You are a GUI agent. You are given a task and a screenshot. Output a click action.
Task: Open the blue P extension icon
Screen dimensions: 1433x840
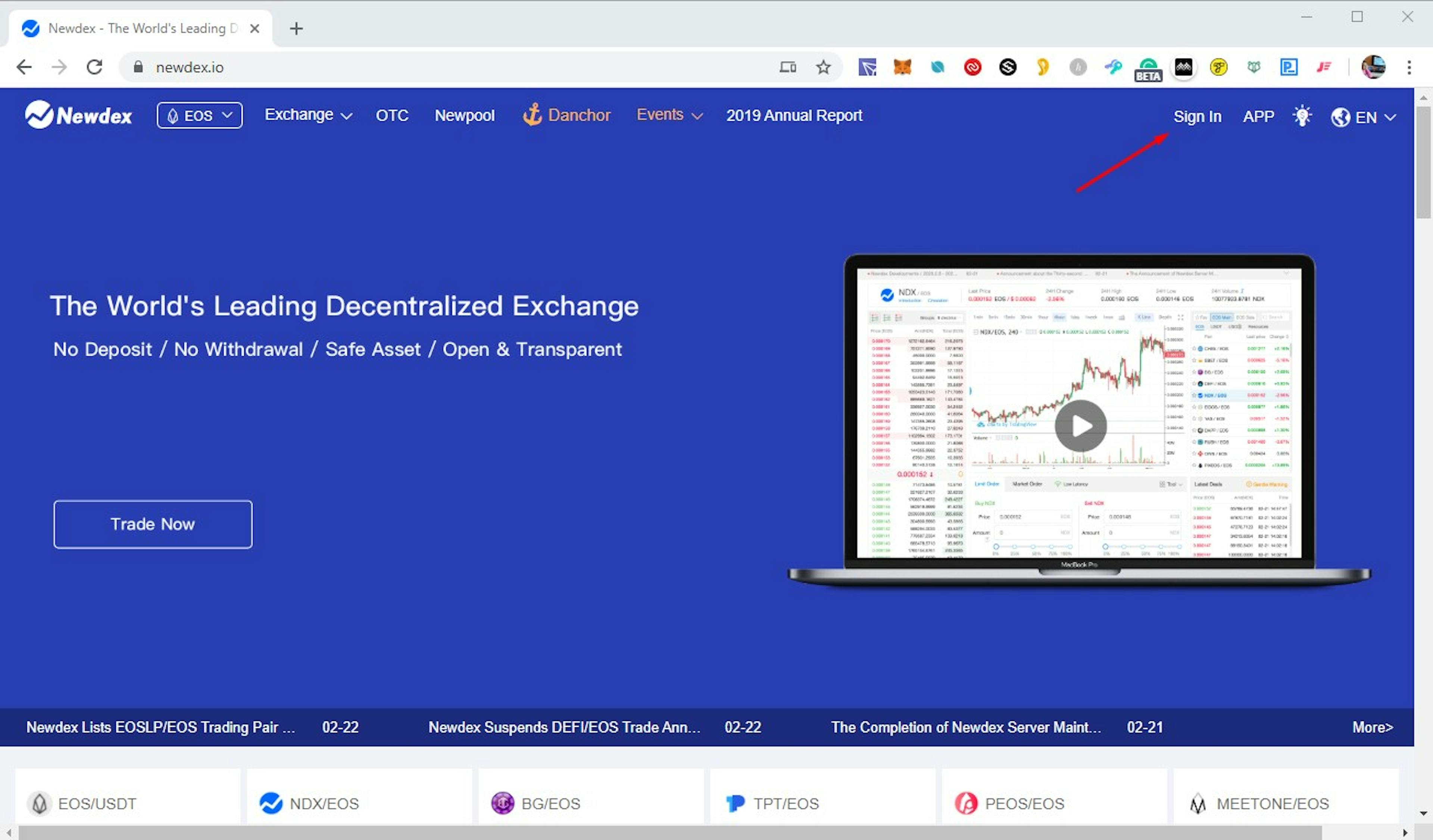(x=1289, y=67)
